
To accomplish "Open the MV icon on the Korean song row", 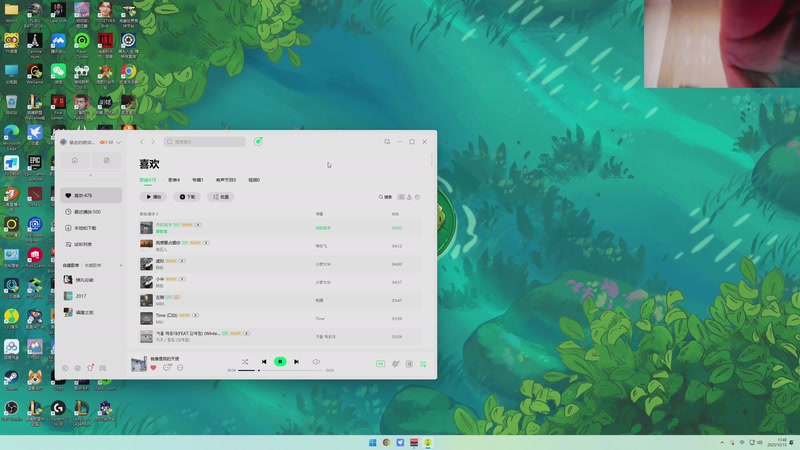I will coord(246,334).
